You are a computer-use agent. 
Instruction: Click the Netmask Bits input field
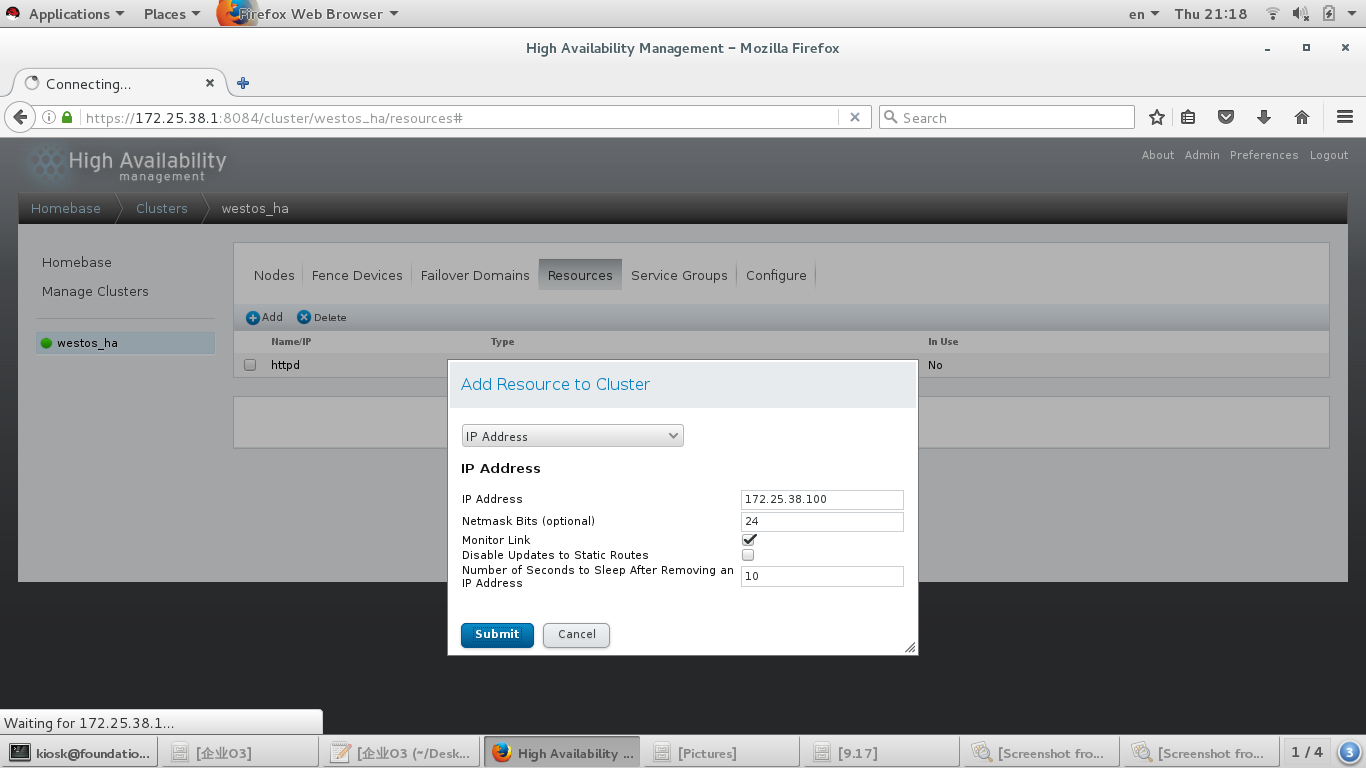point(822,522)
